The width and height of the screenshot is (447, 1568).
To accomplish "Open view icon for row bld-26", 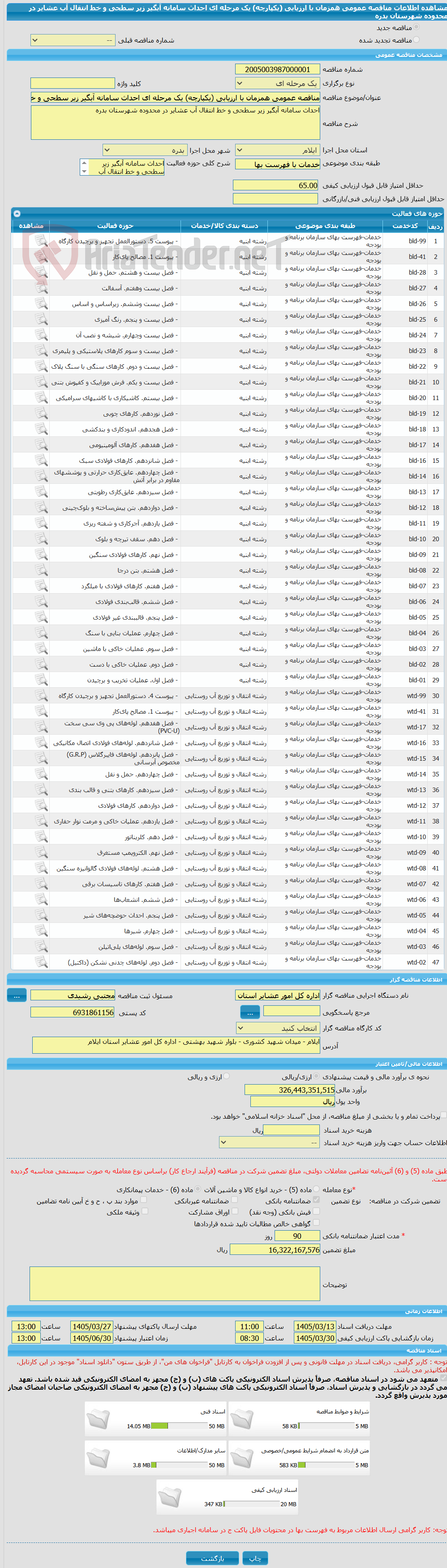I will (x=41, y=304).
